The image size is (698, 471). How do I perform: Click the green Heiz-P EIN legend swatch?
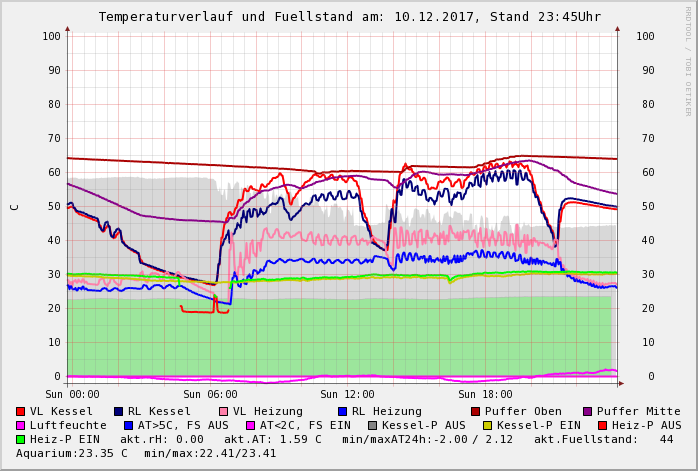click(21, 439)
